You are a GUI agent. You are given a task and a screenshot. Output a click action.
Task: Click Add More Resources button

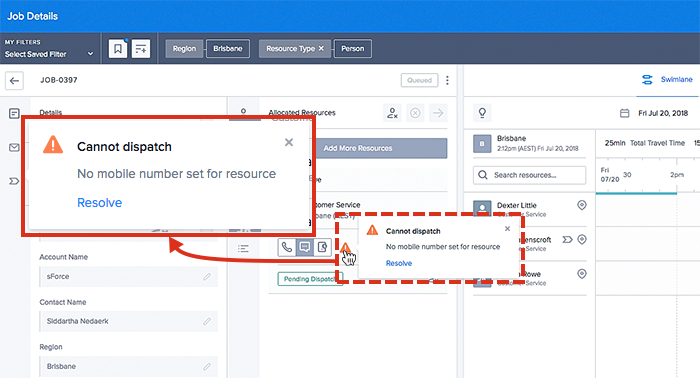click(358, 148)
